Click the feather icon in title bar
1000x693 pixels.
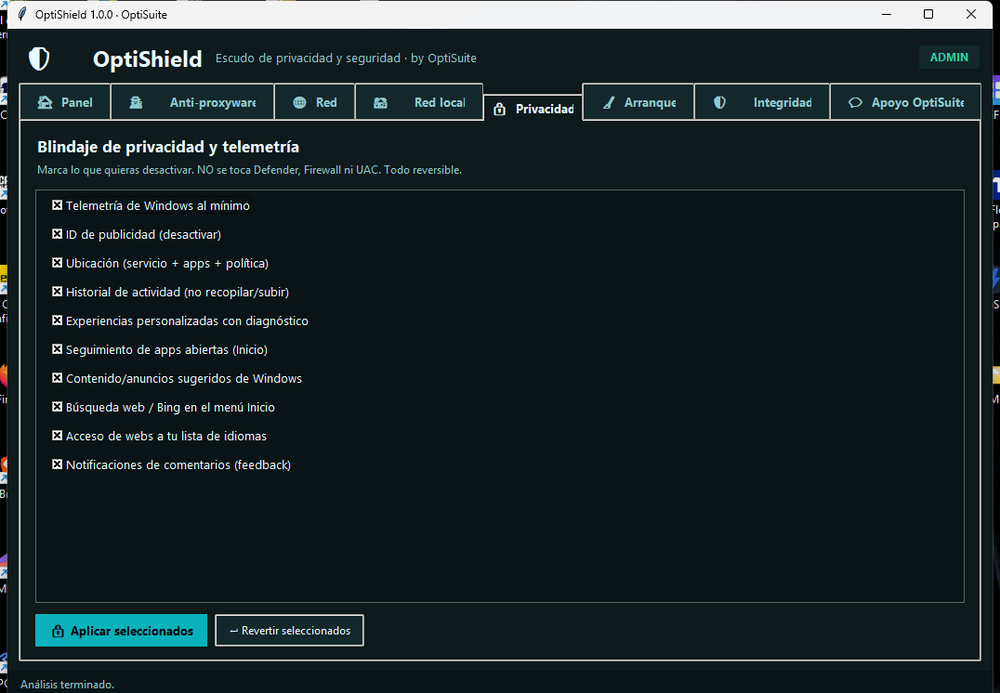pyautogui.click(x=22, y=14)
